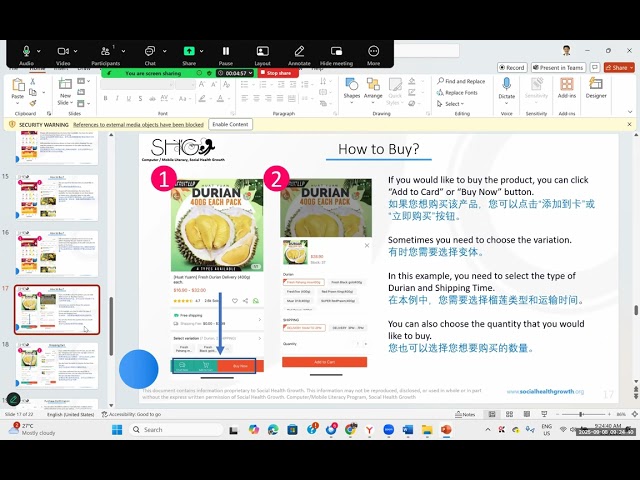Select slide 15 thumbnail
This screenshot has width=640, height=480.
click(57, 197)
